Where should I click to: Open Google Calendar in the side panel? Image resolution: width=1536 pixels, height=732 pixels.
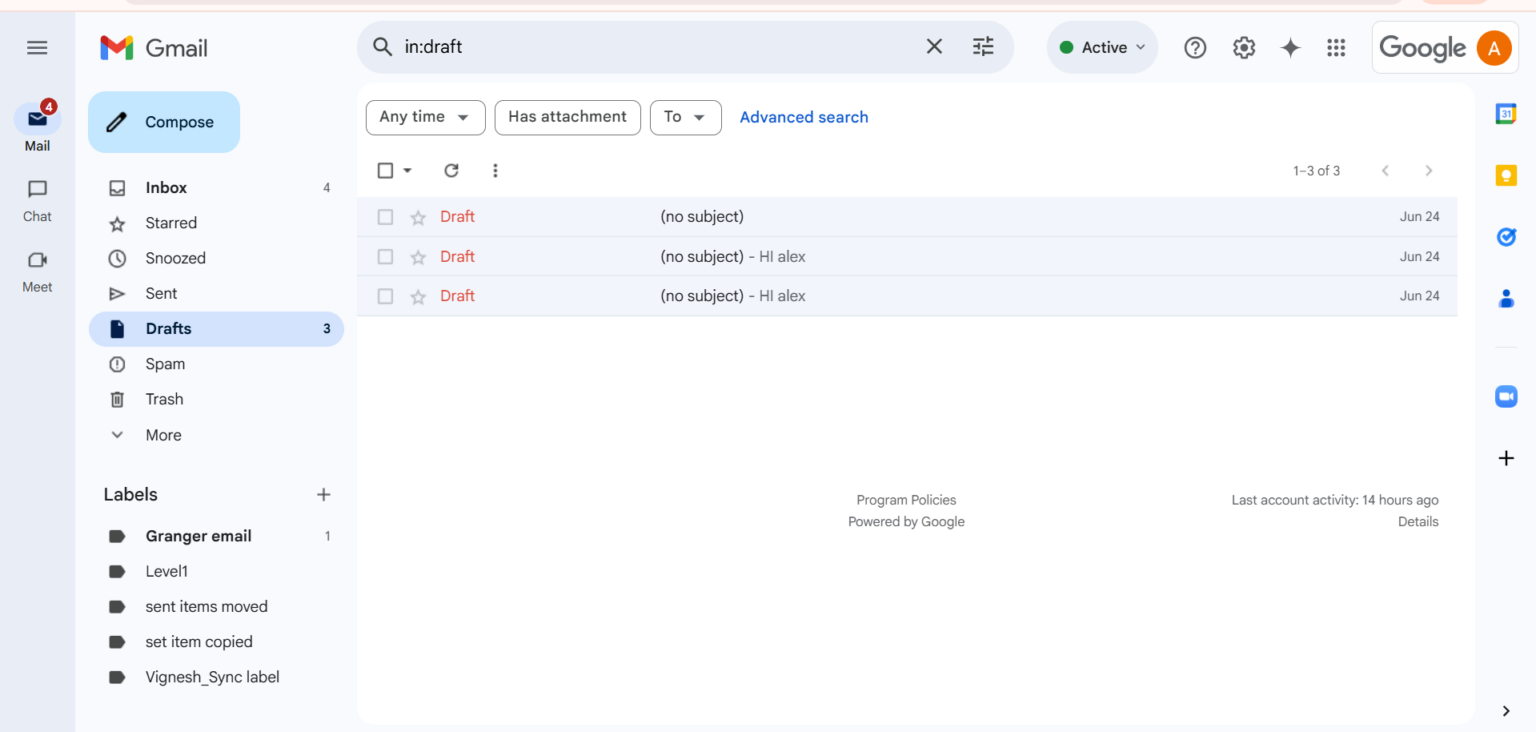(x=1506, y=113)
